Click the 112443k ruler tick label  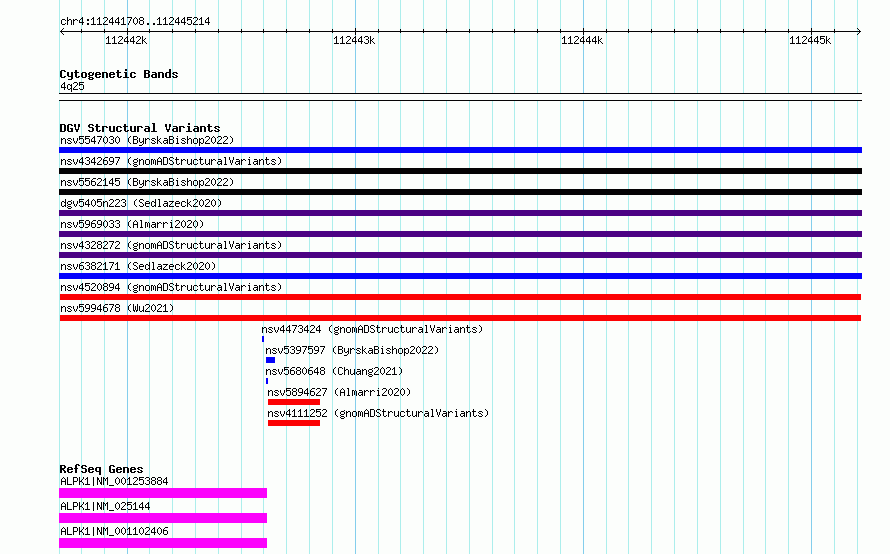coord(354,40)
